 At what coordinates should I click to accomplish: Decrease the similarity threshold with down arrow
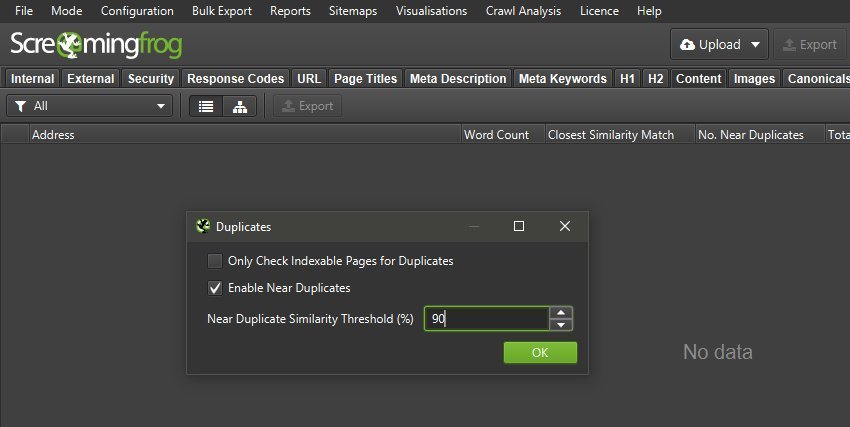(562, 324)
